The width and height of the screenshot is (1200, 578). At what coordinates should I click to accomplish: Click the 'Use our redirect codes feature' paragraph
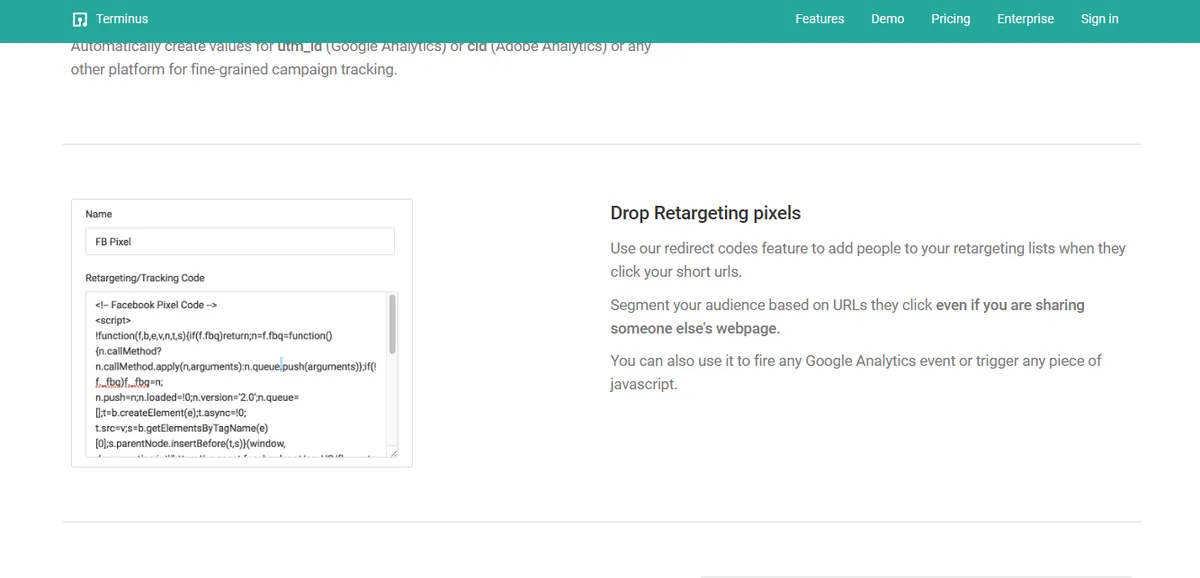pyautogui.click(x=867, y=260)
